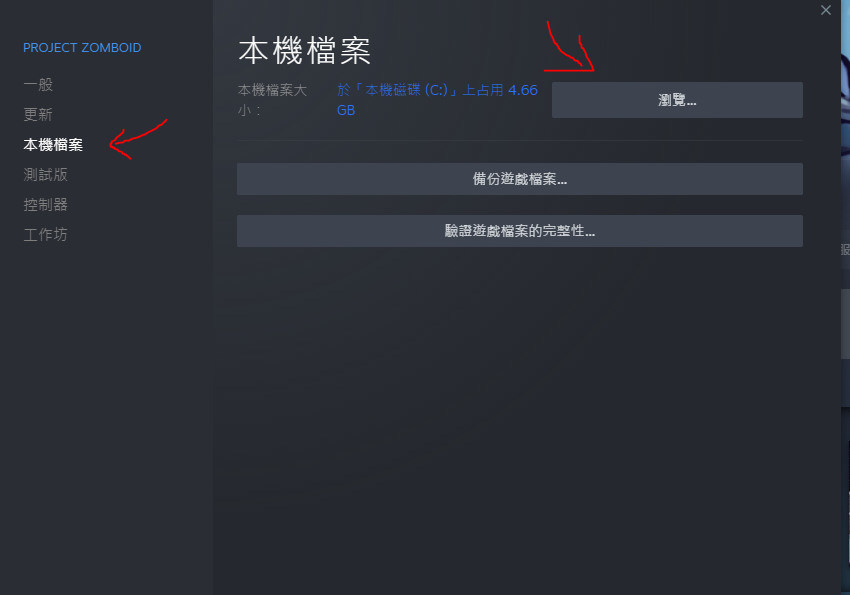Open the 一般 general settings page
The width and height of the screenshot is (850, 595).
point(38,85)
